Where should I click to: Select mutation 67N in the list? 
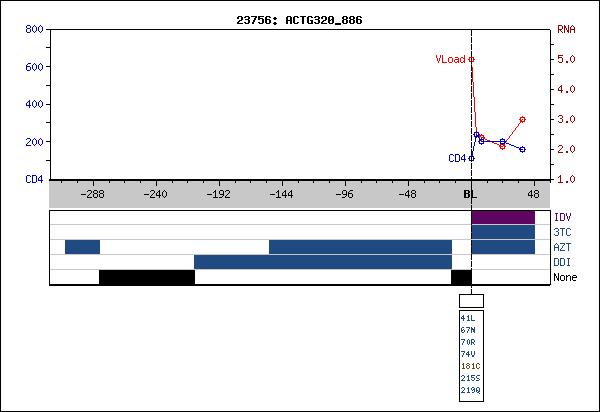click(x=468, y=330)
